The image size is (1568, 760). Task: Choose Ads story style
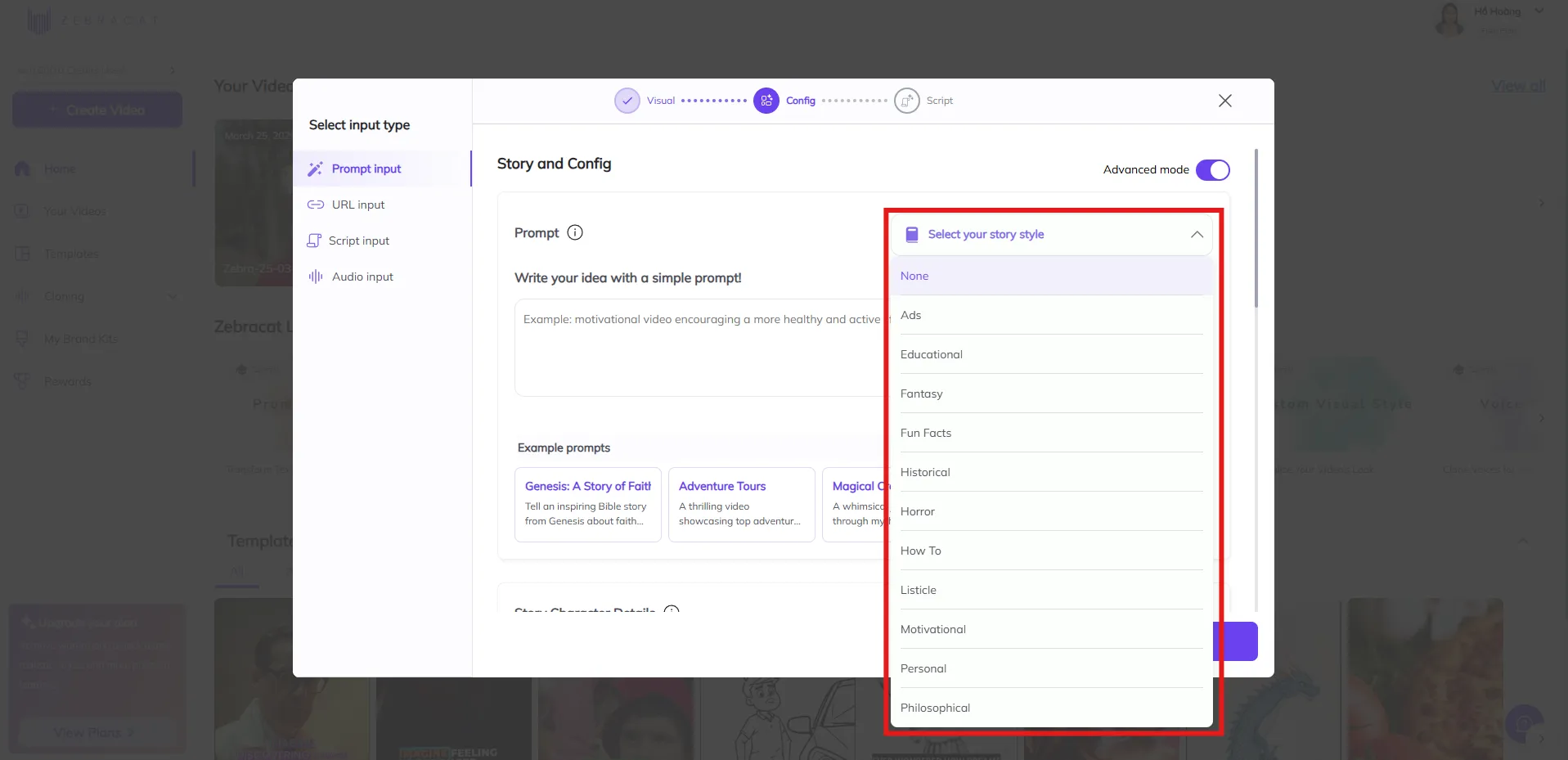pyautogui.click(x=1052, y=315)
